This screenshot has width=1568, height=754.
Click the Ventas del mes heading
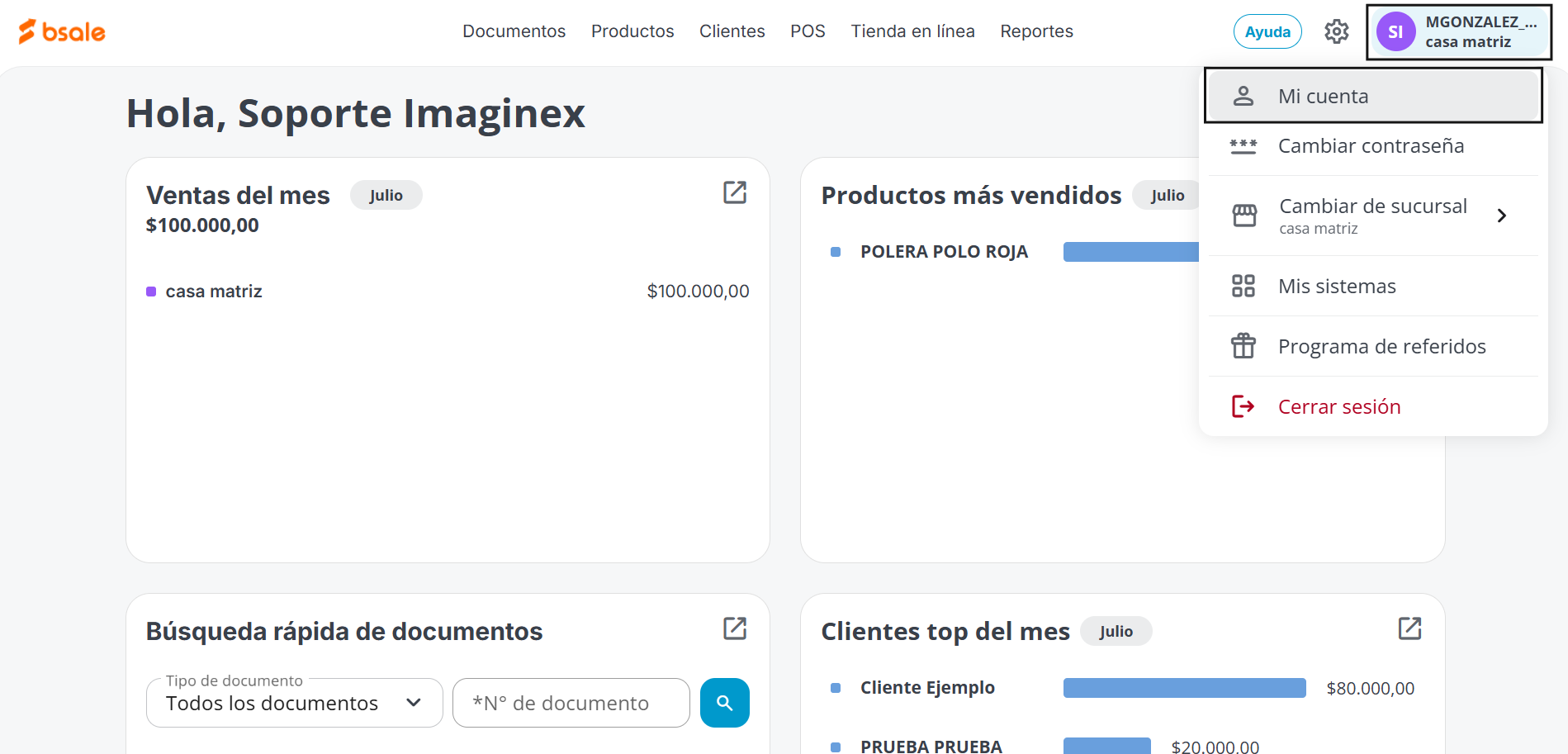tap(238, 195)
